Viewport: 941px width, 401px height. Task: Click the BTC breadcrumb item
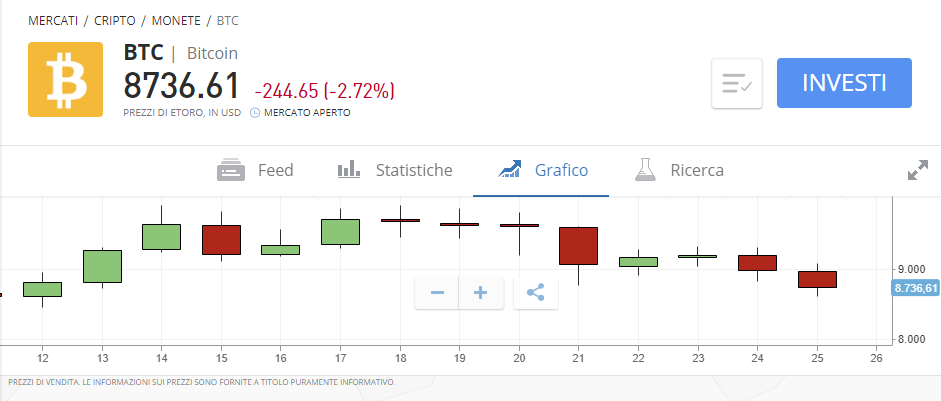click(x=227, y=21)
